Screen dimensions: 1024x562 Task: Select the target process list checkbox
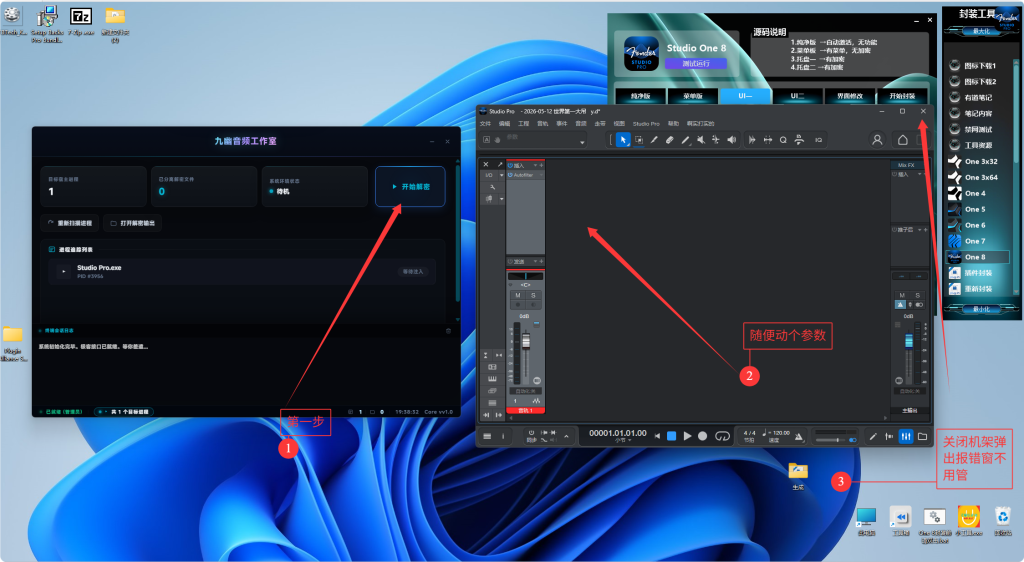coord(52,249)
